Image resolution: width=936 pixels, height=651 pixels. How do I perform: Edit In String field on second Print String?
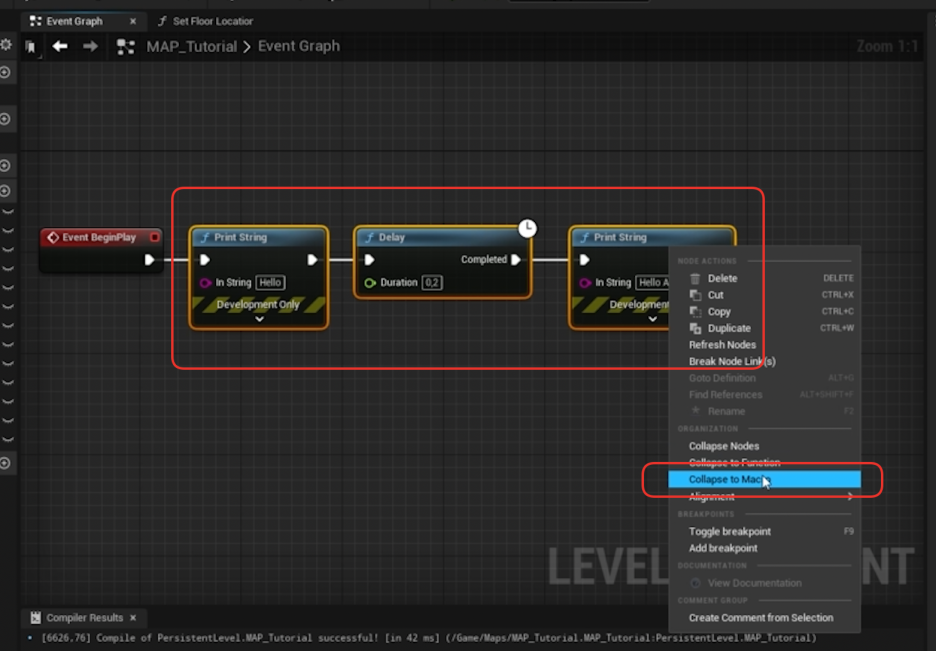coord(652,283)
